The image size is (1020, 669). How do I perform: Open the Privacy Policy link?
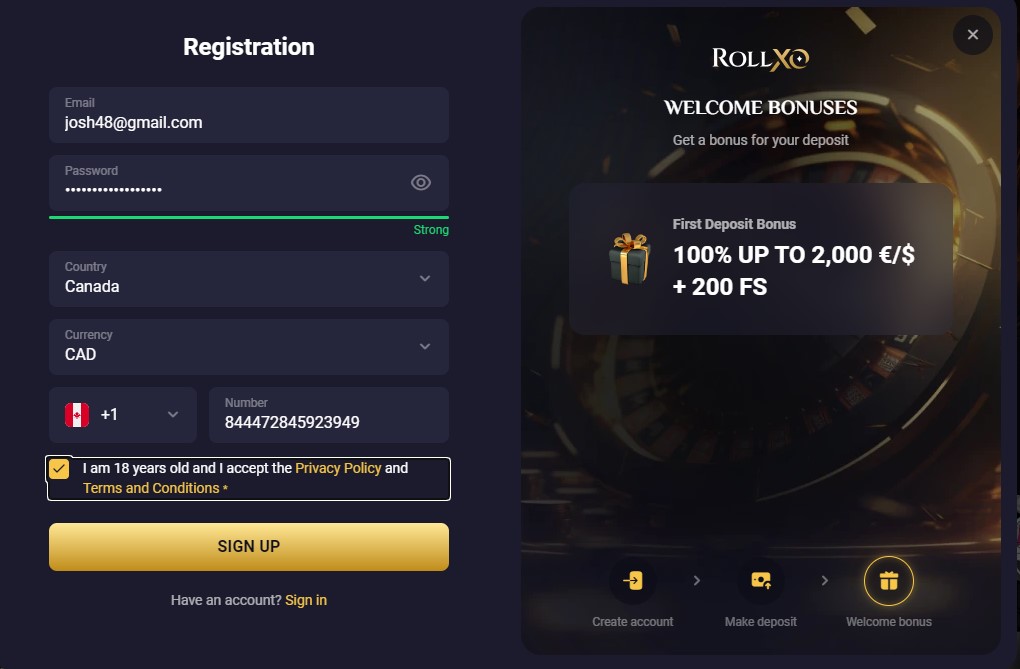338,468
